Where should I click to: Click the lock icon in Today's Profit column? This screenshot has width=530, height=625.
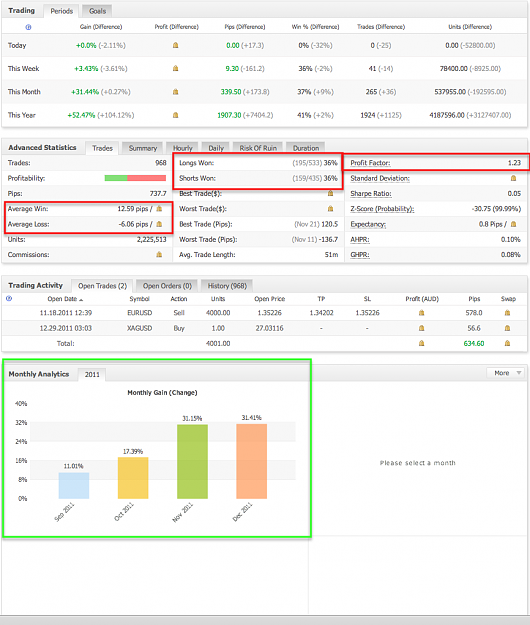point(175,45)
